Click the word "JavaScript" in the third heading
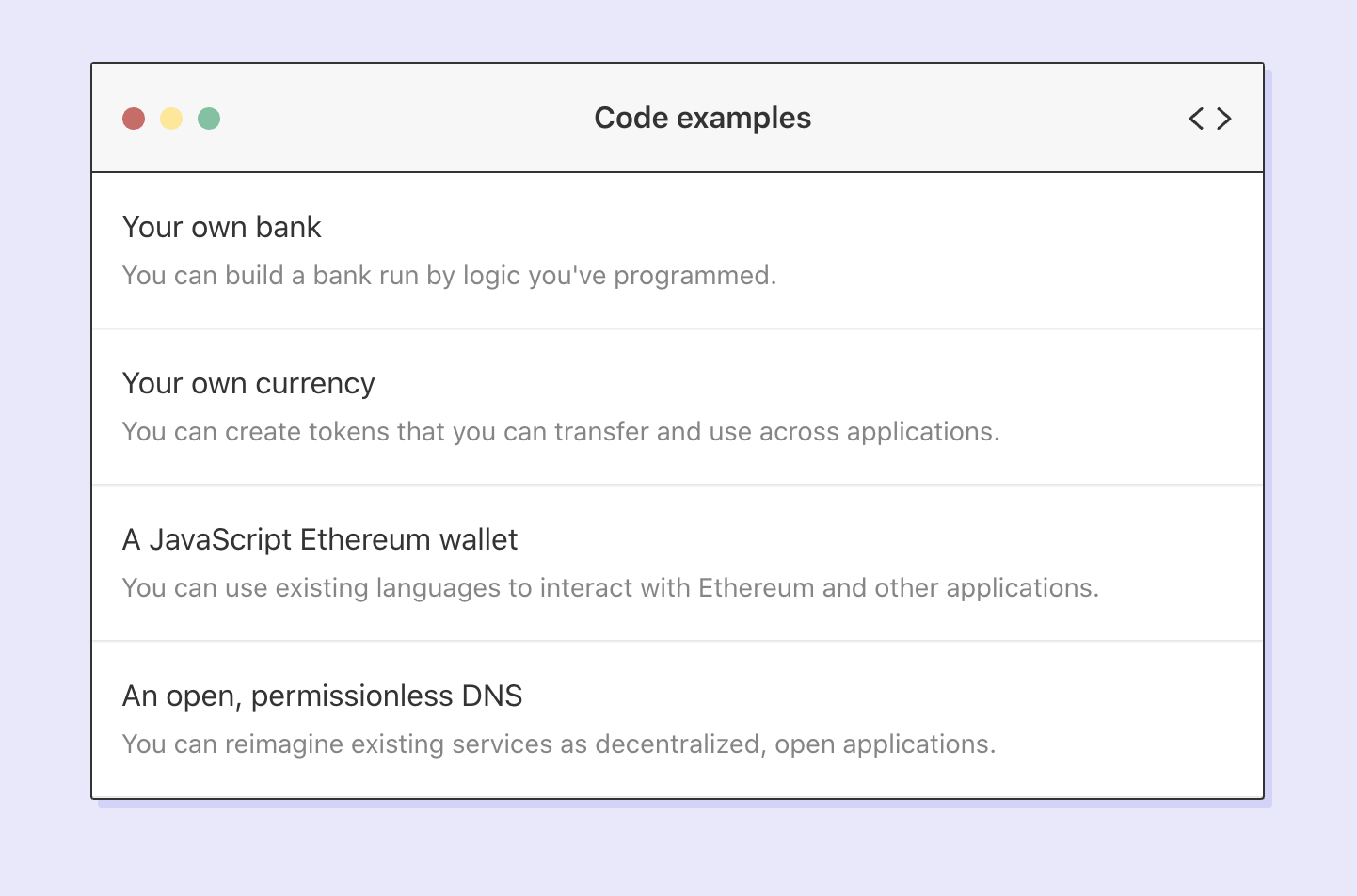The width and height of the screenshot is (1357, 896). click(220, 540)
